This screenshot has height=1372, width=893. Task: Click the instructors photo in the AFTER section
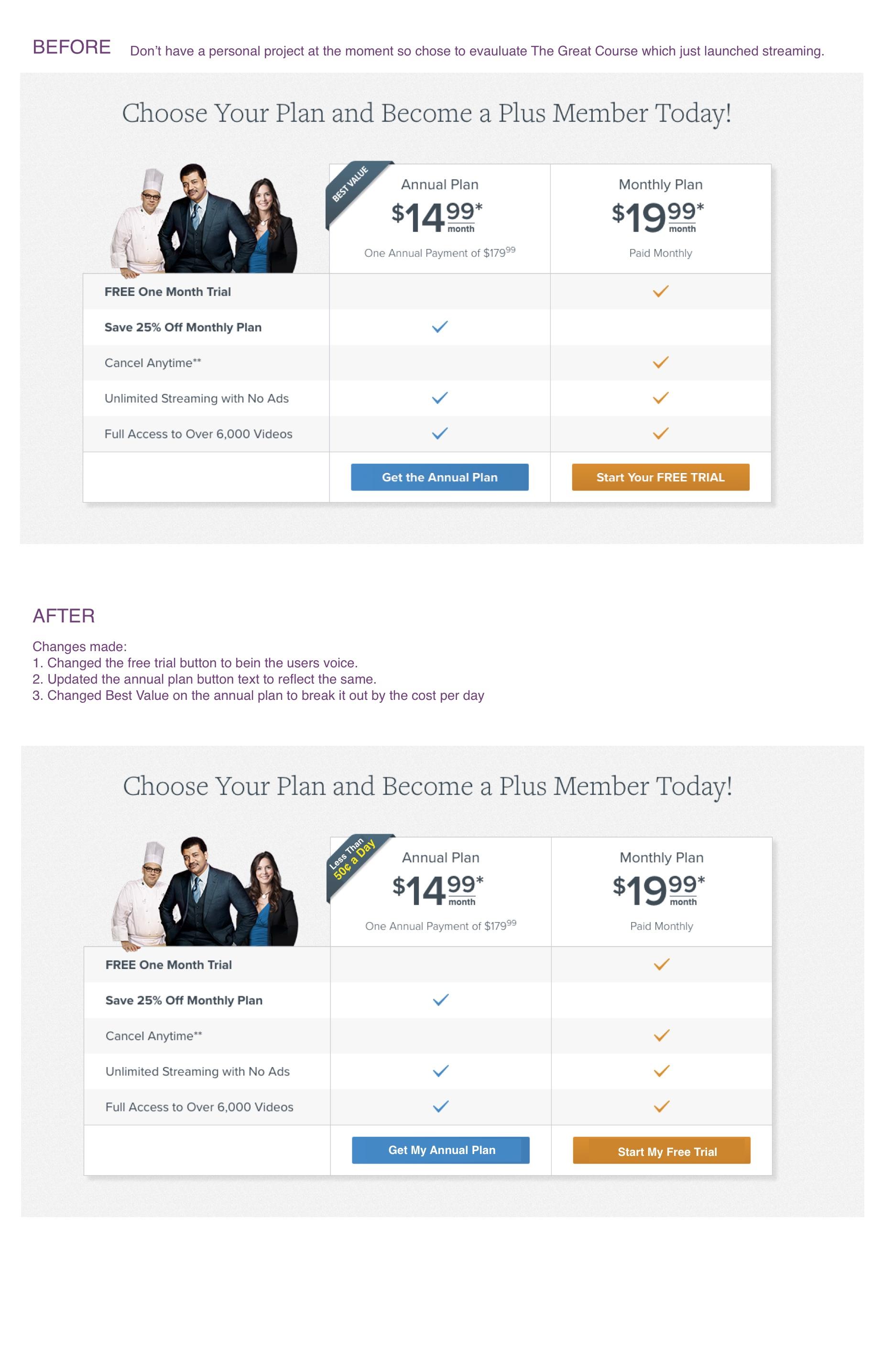click(205, 891)
